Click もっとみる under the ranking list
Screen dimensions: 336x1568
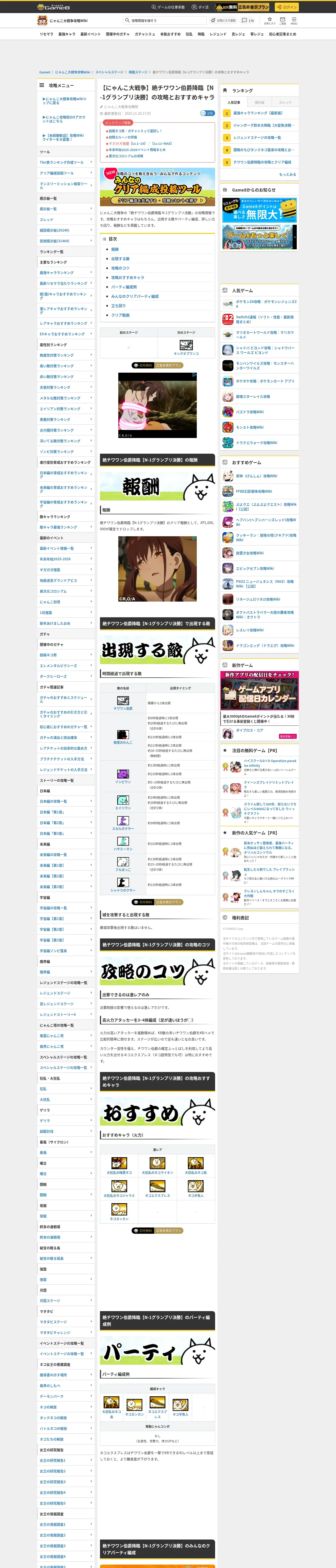point(288,175)
